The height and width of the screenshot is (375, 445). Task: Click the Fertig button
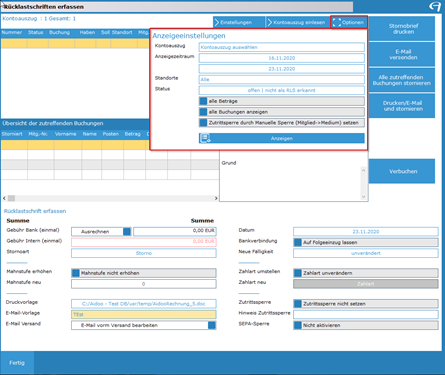tap(17, 363)
